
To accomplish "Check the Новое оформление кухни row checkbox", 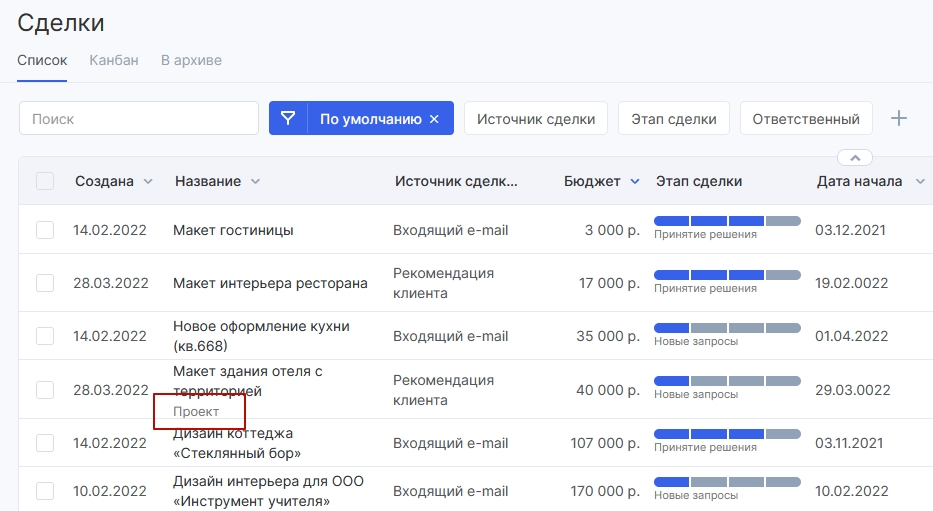I will (x=45, y=336).
